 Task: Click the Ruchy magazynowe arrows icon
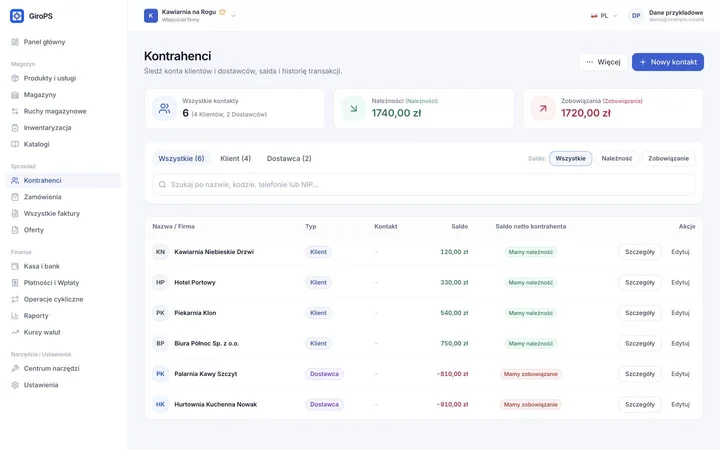tap(15, 111)
